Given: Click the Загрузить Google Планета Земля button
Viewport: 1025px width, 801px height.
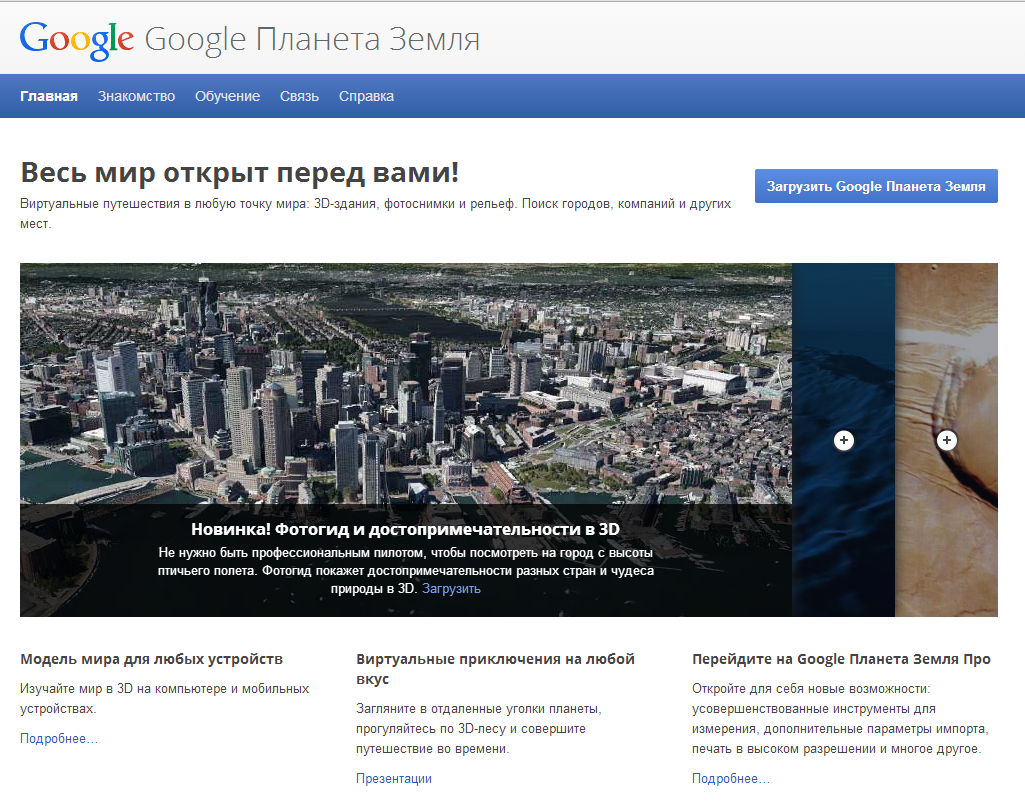Looking at the screenshot, I should (x=876, y=186).
